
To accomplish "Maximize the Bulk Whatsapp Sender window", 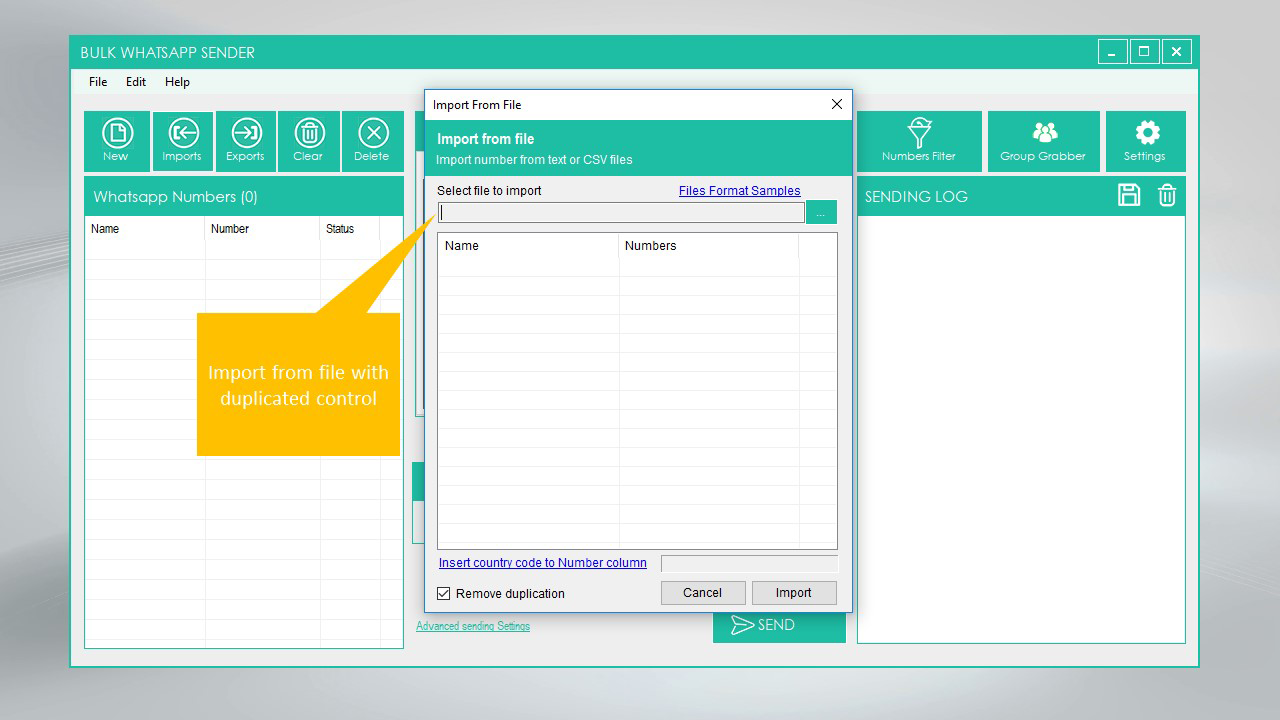I will (x=1144, y=52).
